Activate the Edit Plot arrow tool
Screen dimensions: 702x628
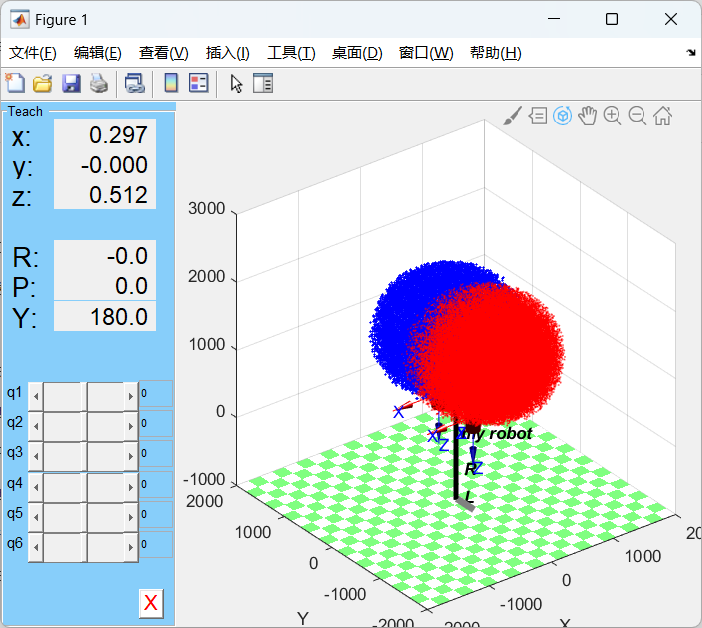coord(236,84)
